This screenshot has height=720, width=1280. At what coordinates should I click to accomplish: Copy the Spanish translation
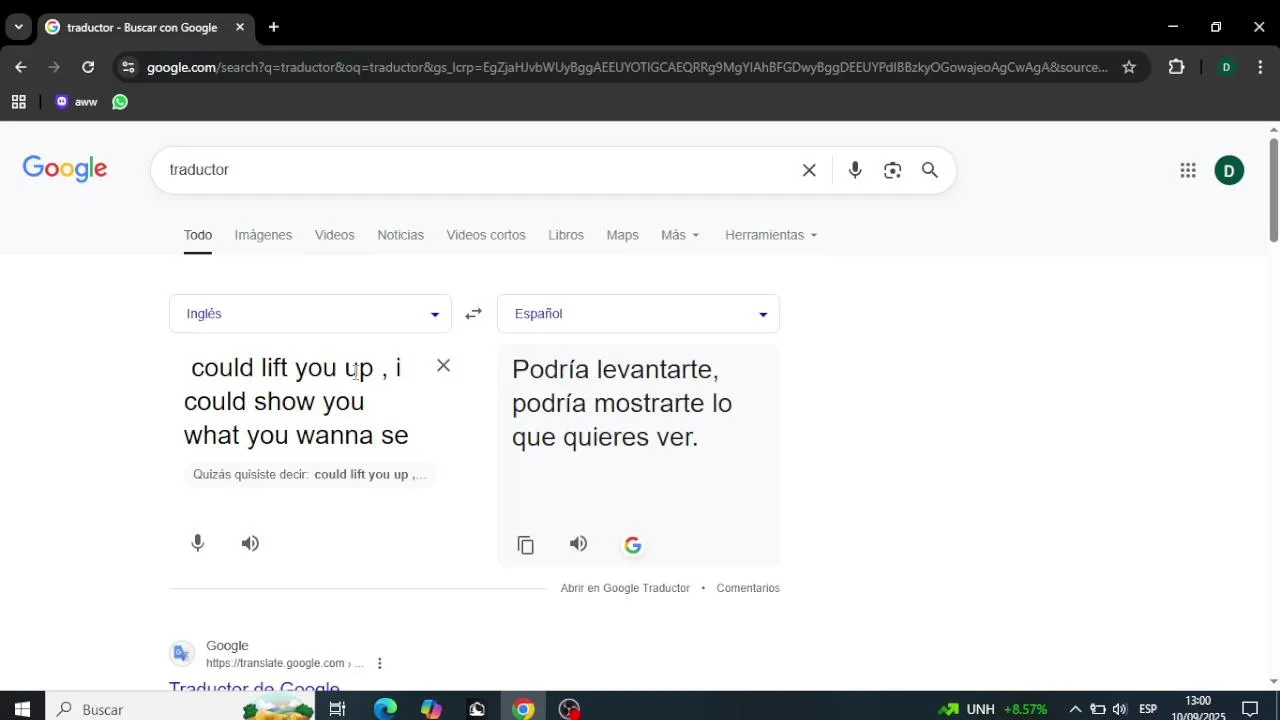526,545
